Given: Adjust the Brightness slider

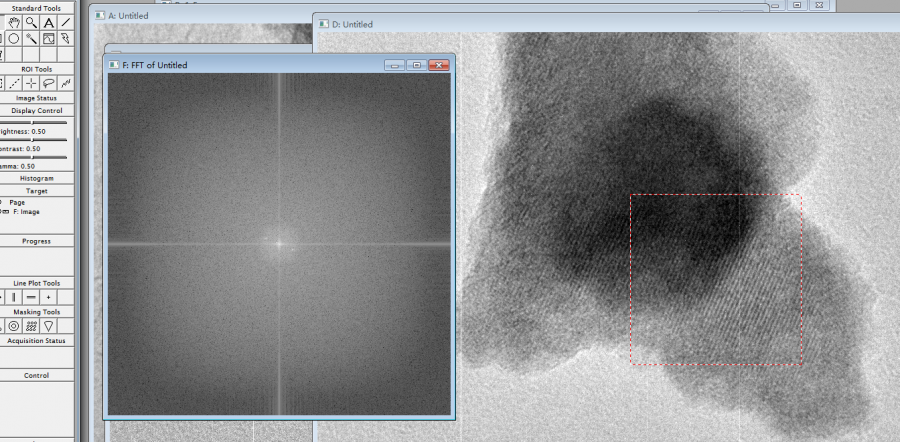Looking at the screenshot, I should click(x=33, y=122).
